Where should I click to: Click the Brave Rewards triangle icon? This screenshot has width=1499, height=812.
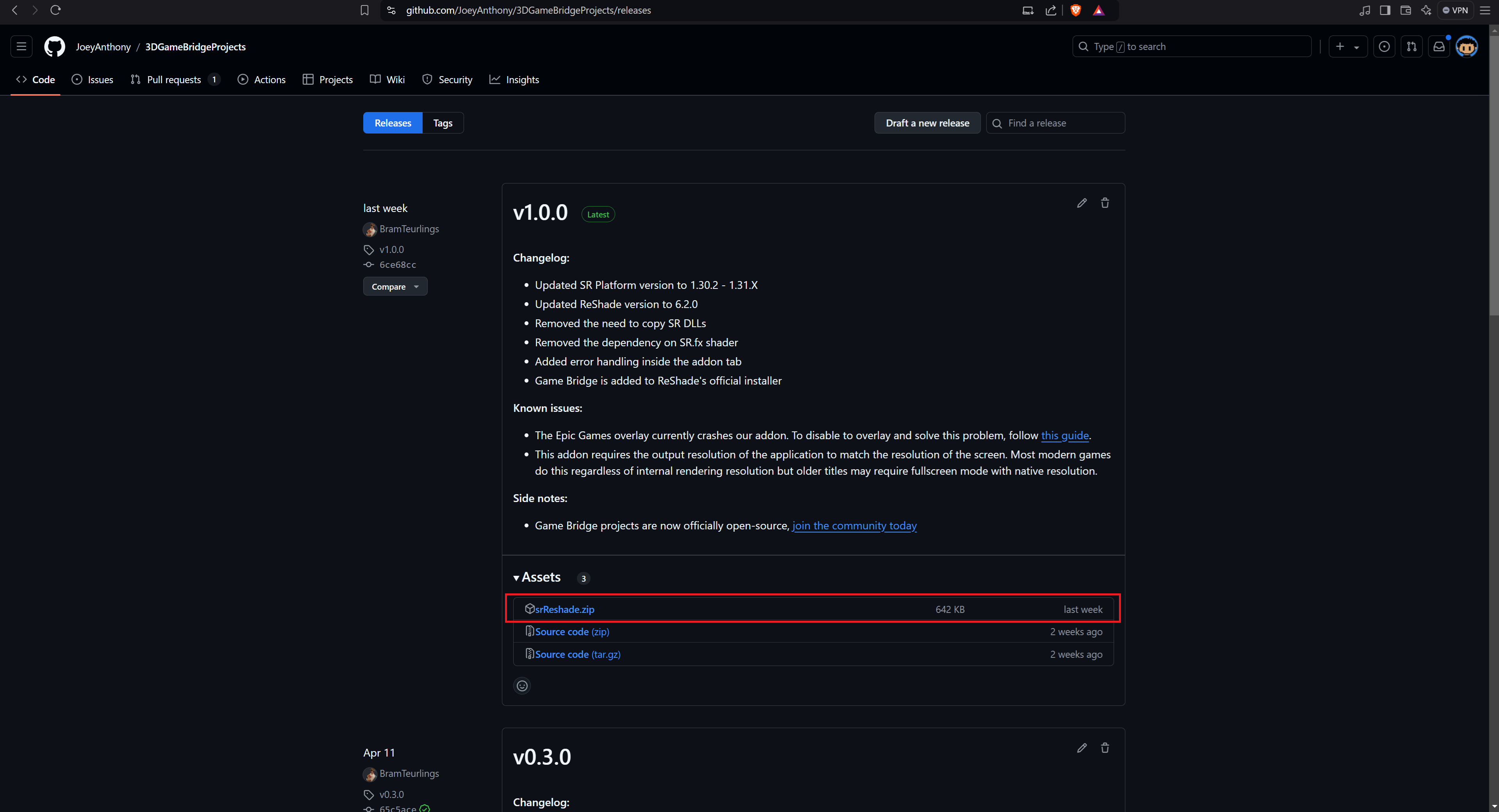1099,10
